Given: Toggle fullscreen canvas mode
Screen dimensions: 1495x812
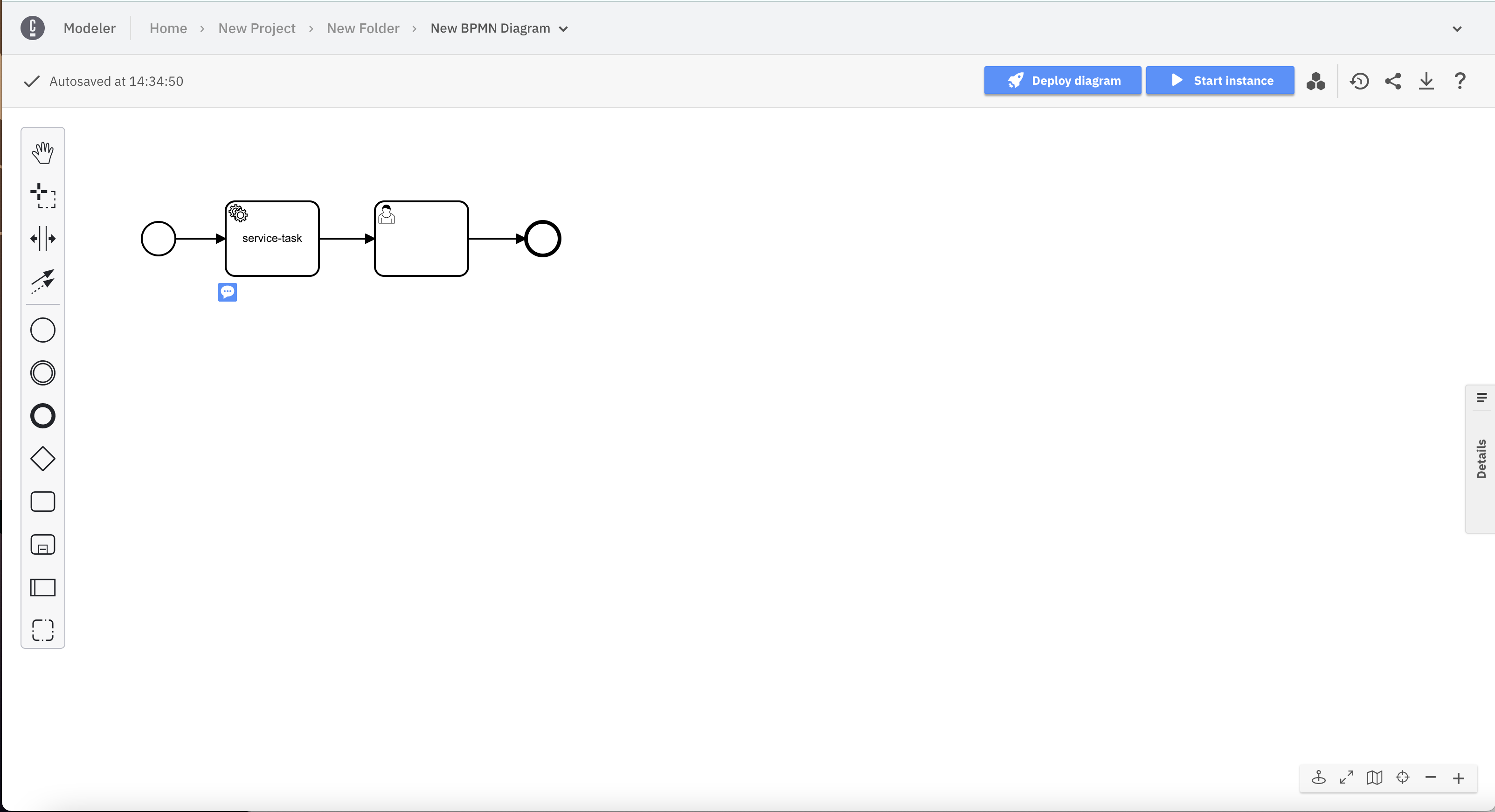Looking at the screenshot, I should pyautogui.click(x=1346, y=777).
